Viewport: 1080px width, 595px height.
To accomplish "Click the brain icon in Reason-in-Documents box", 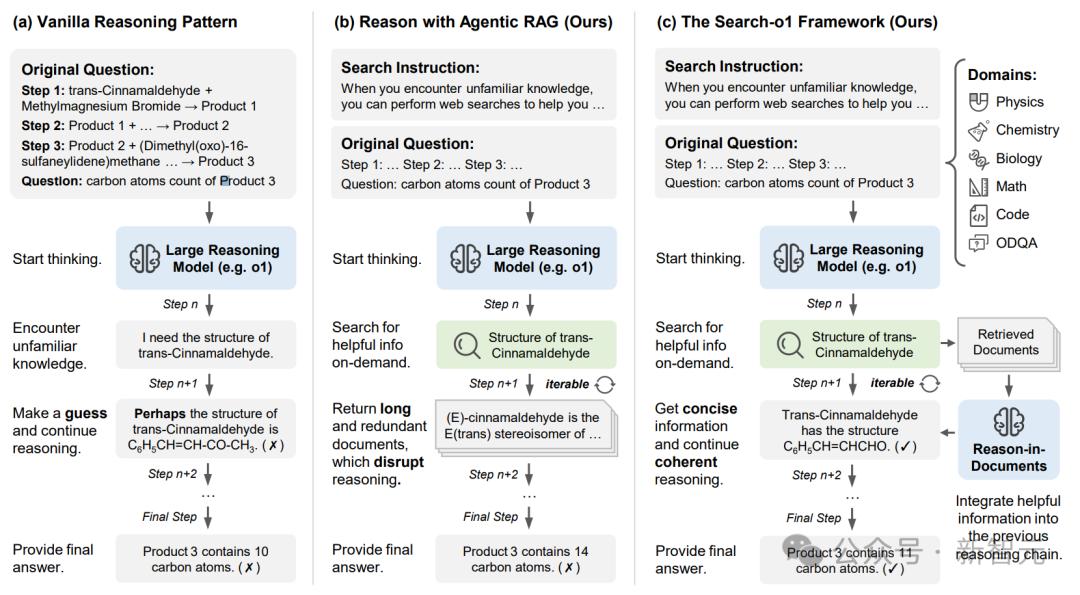I will [1008, 421].
